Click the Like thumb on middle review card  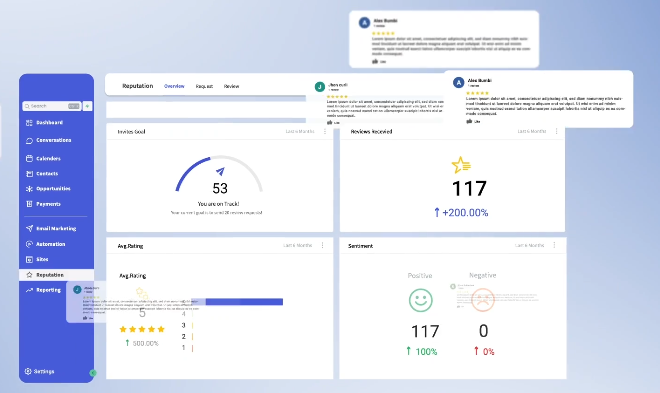[x=330, y=122]
